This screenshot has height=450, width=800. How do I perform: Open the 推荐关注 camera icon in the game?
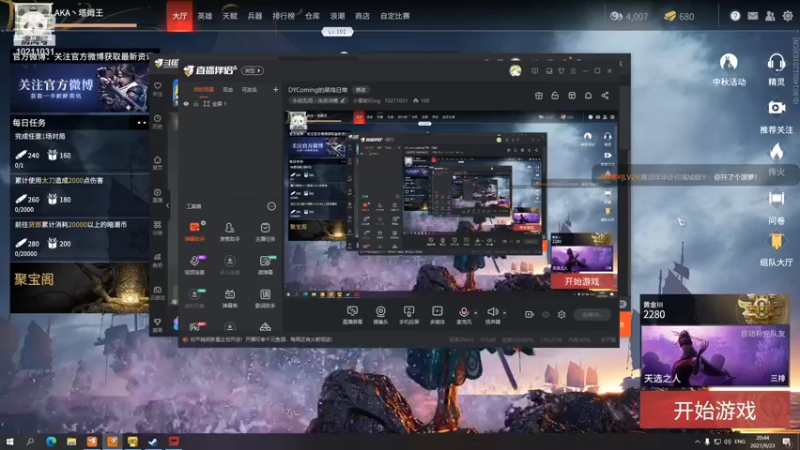(776, 116)
